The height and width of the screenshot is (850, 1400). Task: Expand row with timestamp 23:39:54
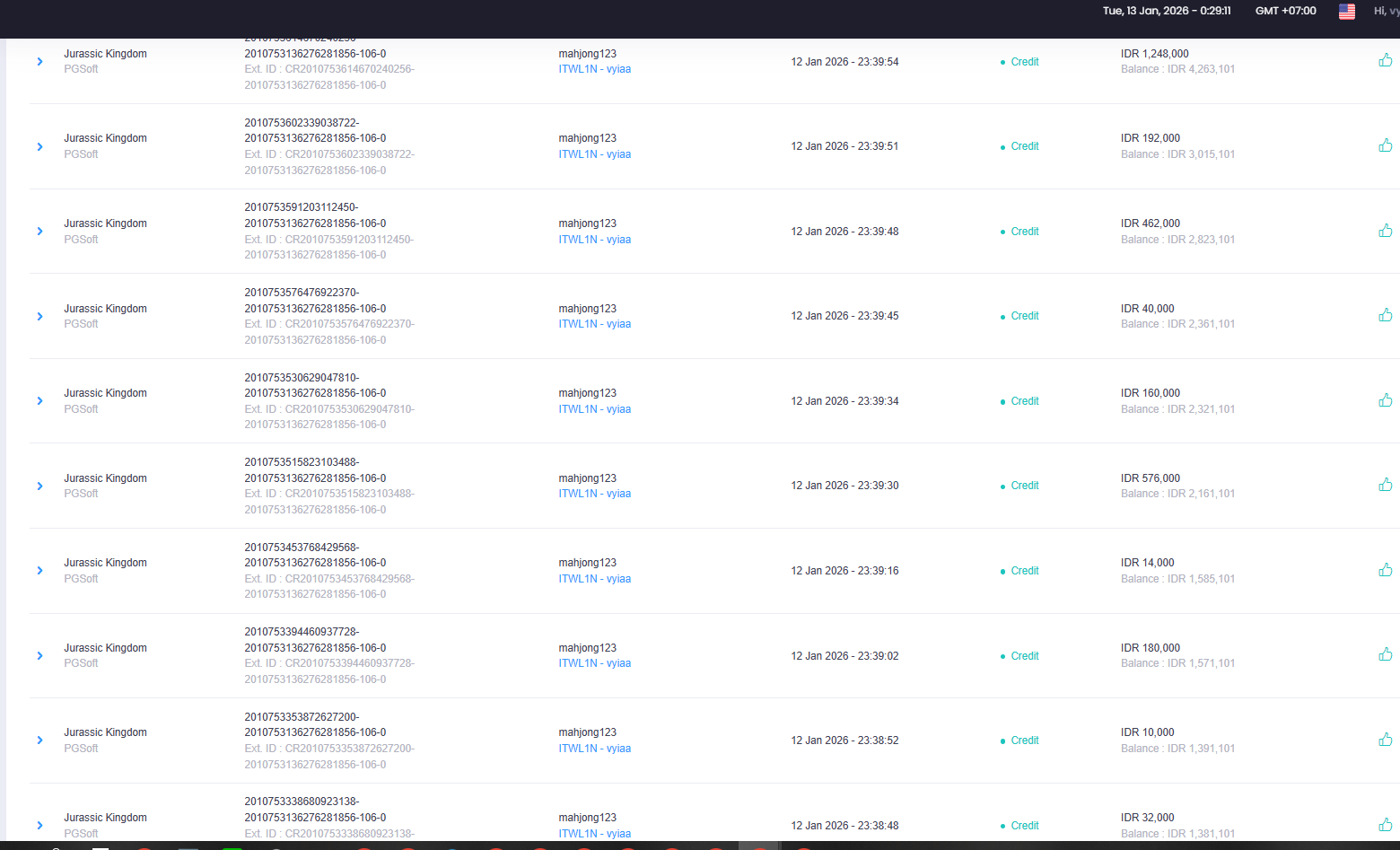[x=39, y=62]
